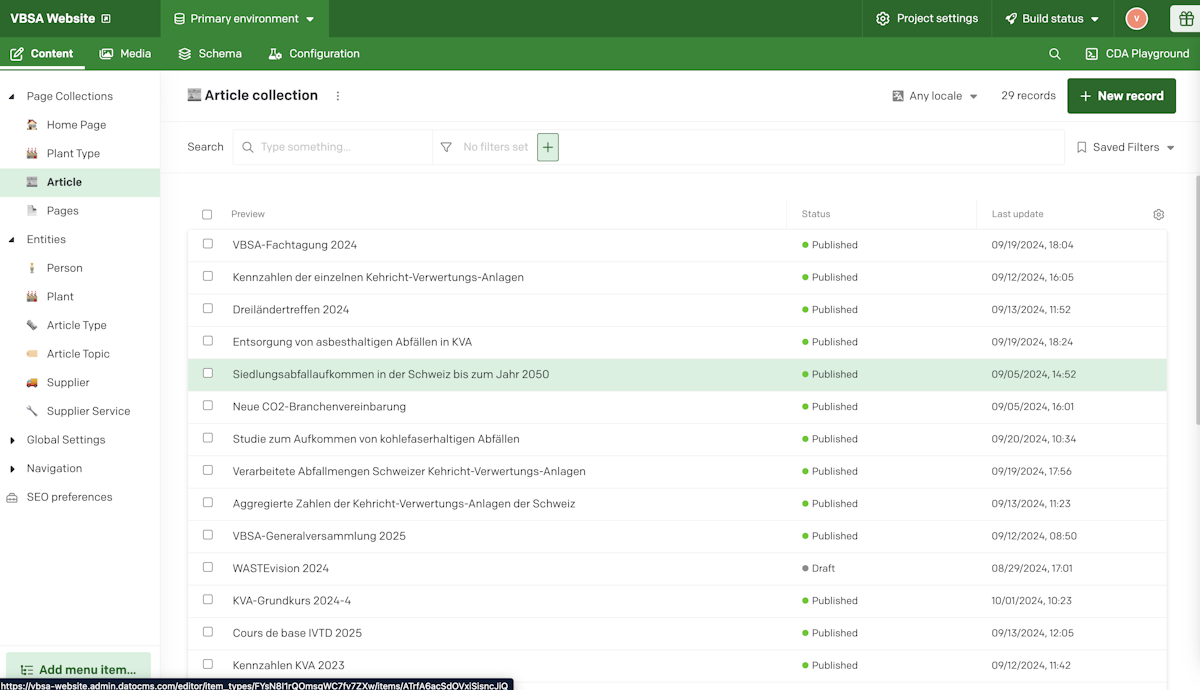Click the CDA Playground terminal icon
This screenshot has width=1200, height=690.
1092,54
